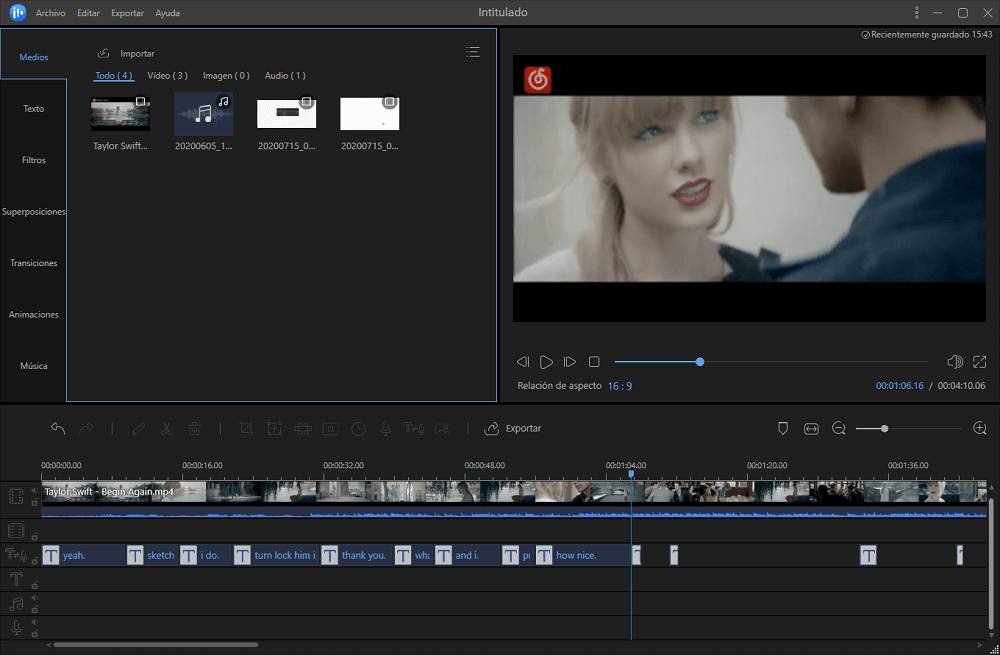Lock the plain text track
This screenshot has width=1000, height=655.
point(34,585)
